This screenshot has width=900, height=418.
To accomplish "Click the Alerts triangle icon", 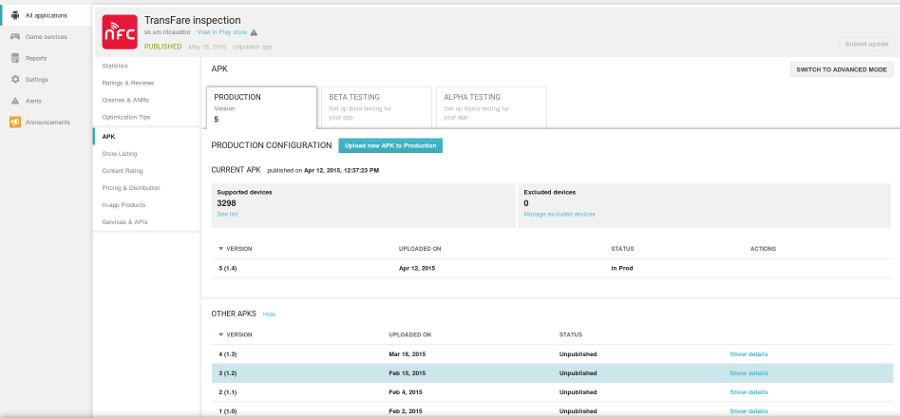I will point(14,101).
